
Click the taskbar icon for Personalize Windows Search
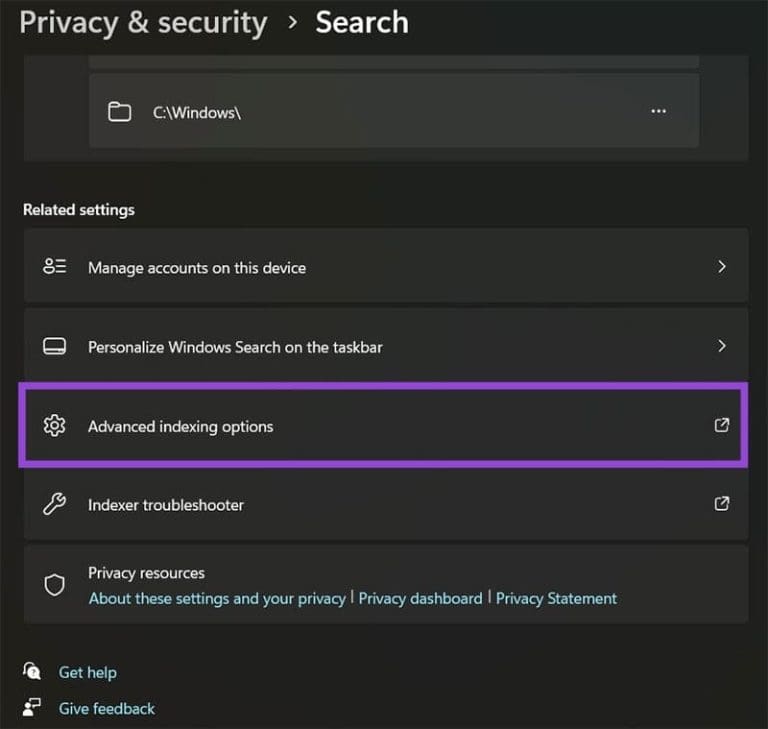pos(54,347)
